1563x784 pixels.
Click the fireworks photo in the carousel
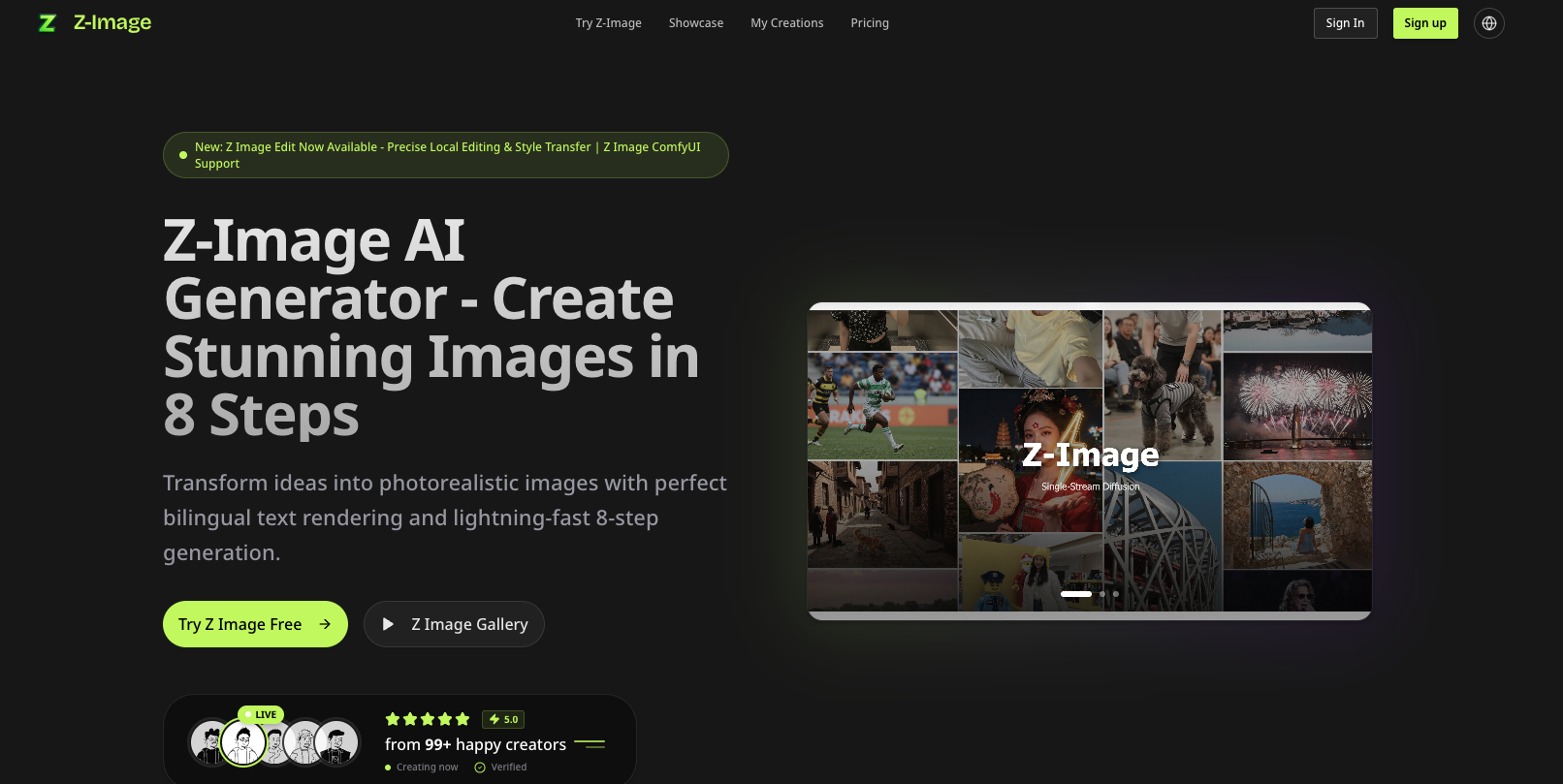[1297, 406]
